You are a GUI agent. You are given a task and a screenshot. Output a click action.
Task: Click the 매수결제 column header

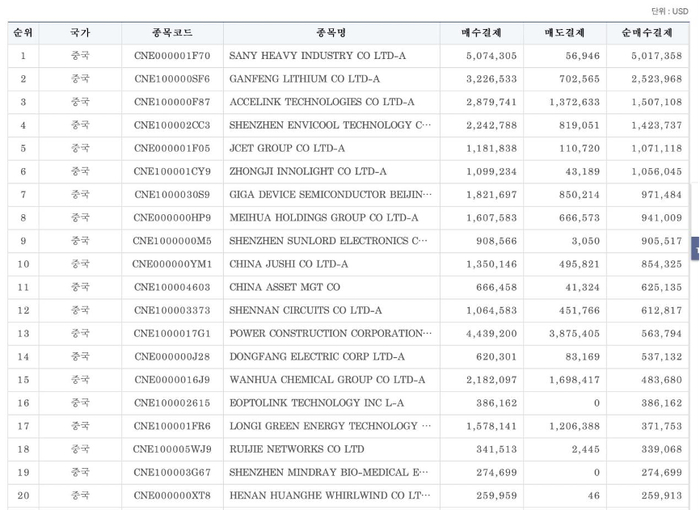(x=481, y=33)
